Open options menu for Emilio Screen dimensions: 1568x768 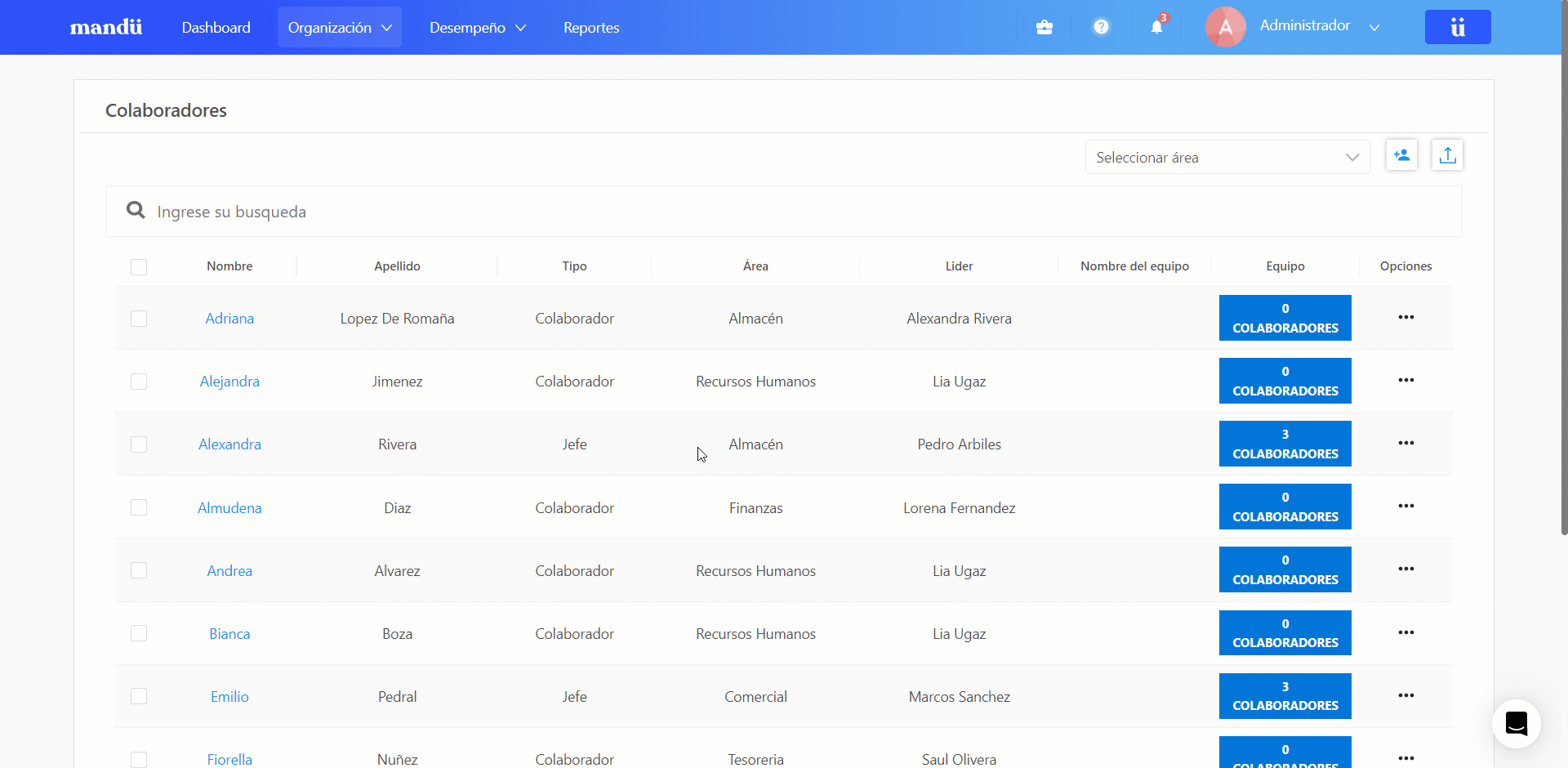[1405, 695]
